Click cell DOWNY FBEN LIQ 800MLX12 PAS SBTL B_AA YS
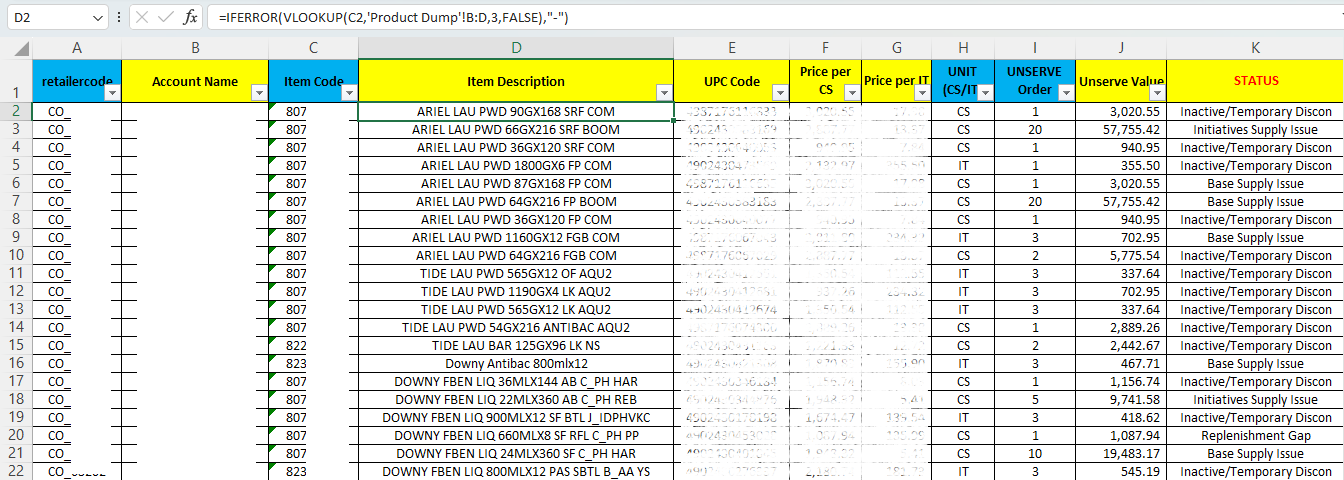Image resolution: width=1344 pixels, height=480 pixels. [516, 471]
